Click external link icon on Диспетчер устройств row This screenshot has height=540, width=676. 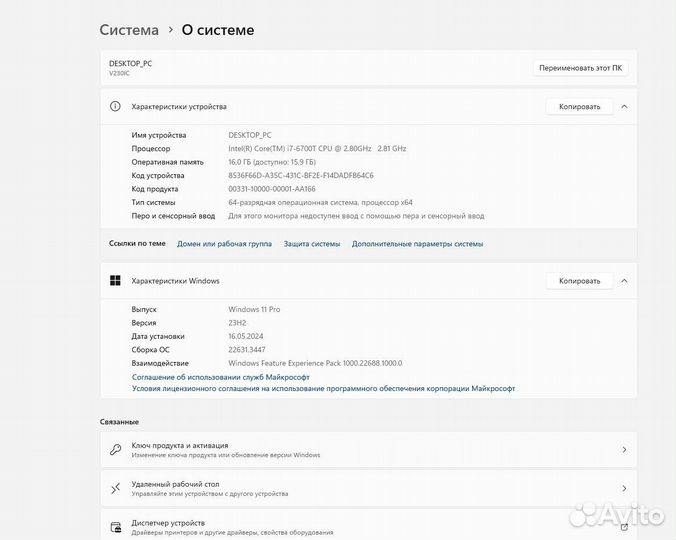coord(624,527)
